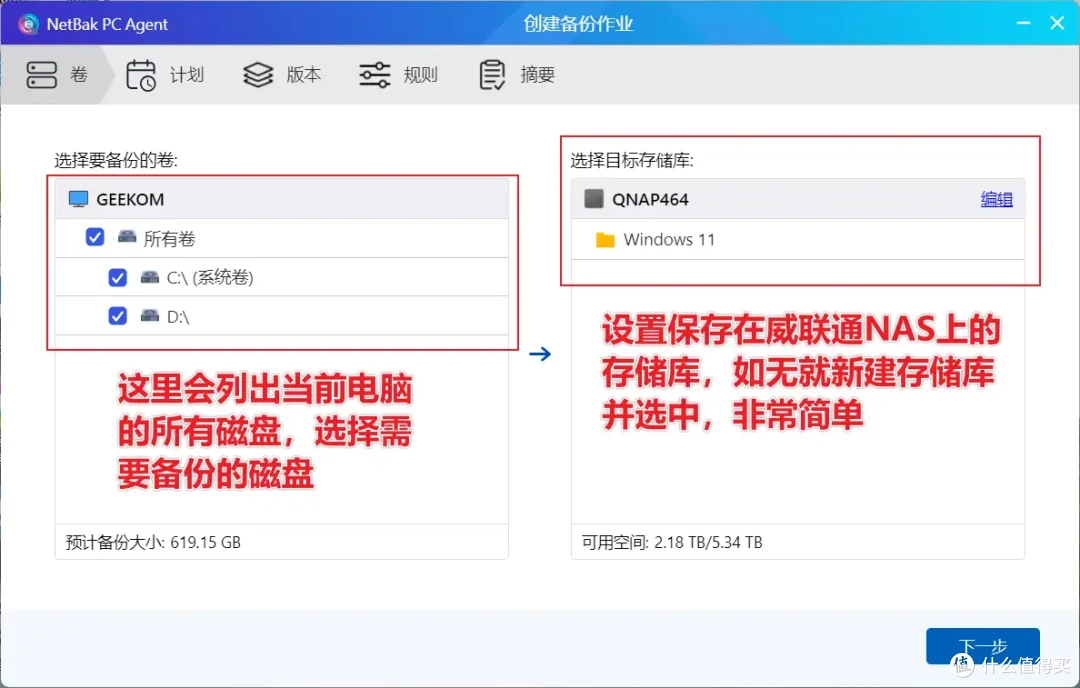Select the 规则 step tab
The height and width of the screenshot is (688, 1080).
[x=399, y=74]
